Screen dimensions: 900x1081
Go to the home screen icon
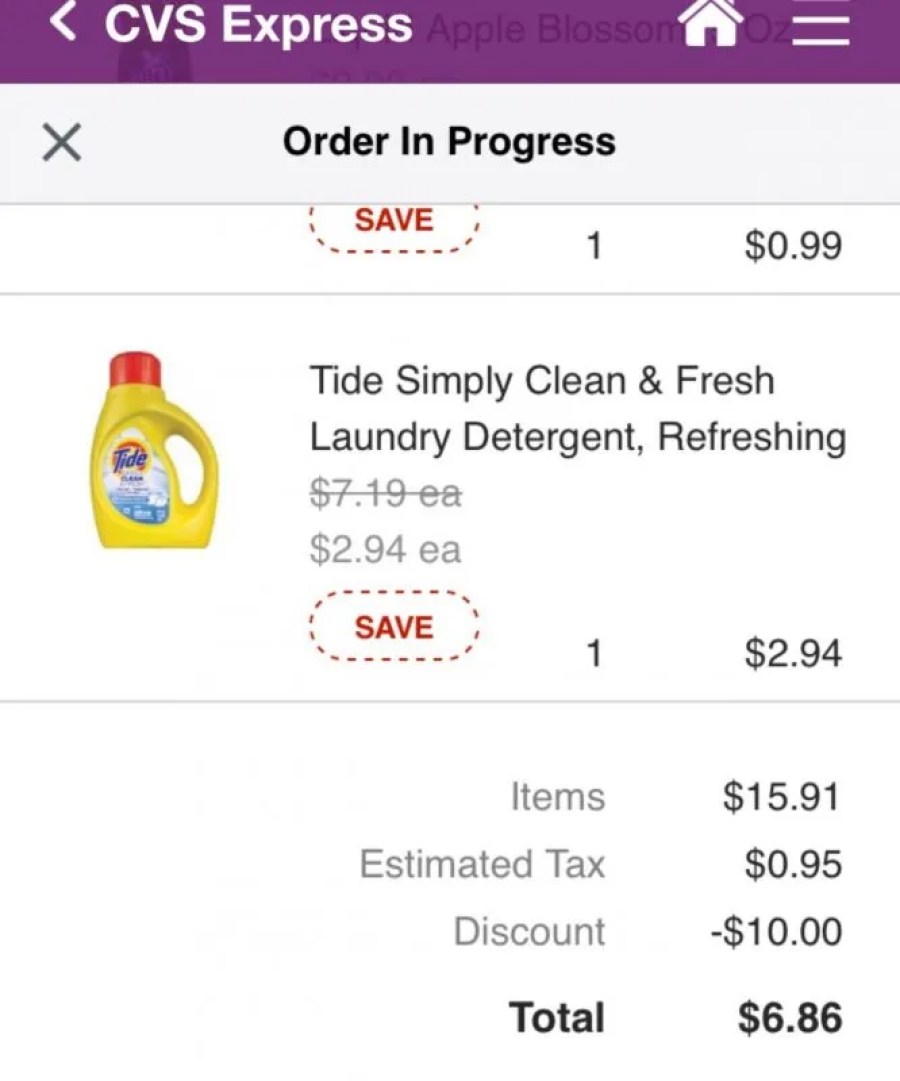click(711, 22)
